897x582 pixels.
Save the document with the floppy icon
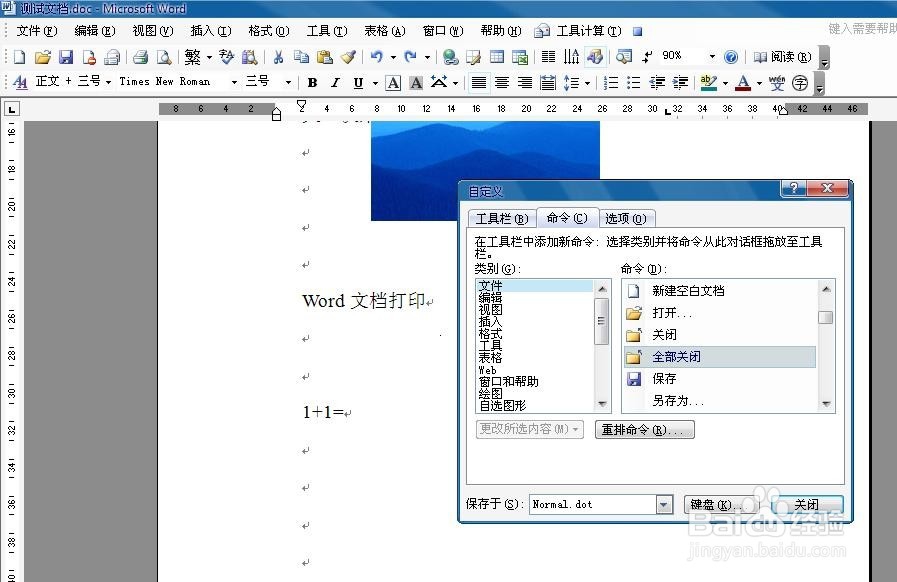click(66, 57)
